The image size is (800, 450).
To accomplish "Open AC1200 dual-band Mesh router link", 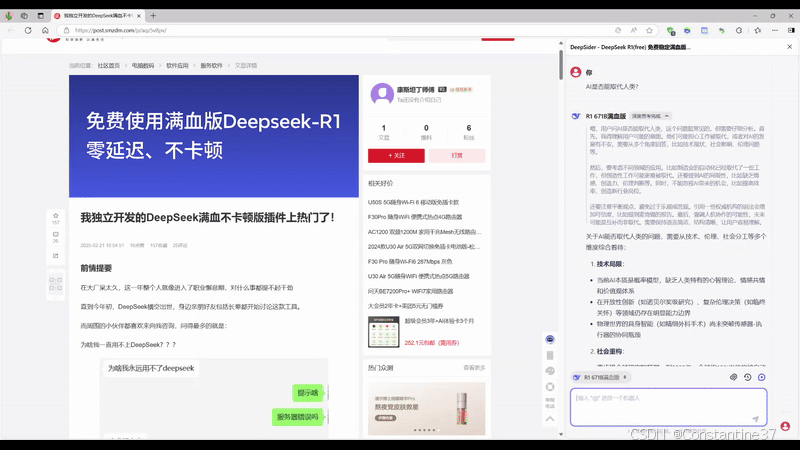I will coord(424,232).
